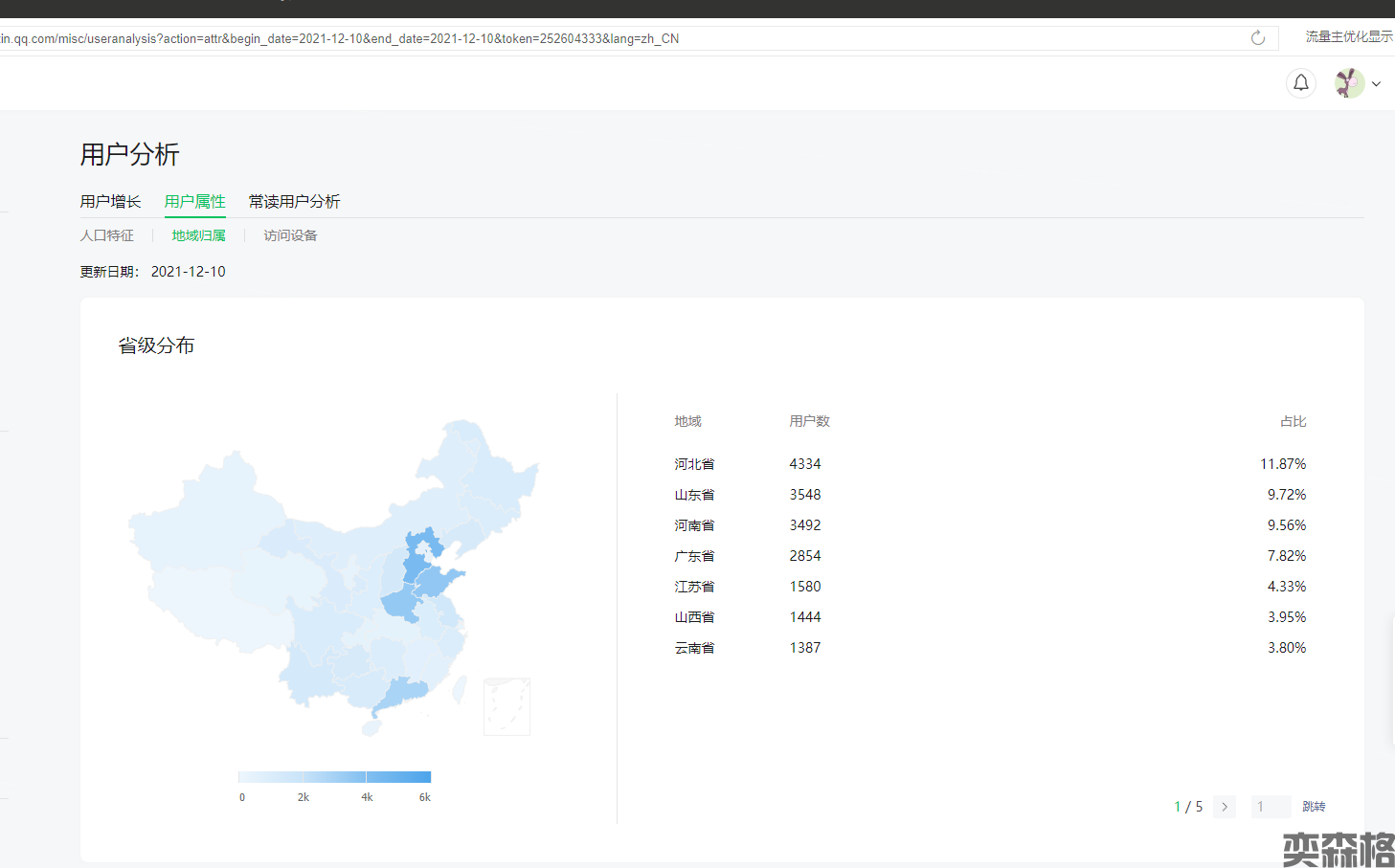
Task: Click the 流量主优化显示 bookmark
Action: point(1348,37)
